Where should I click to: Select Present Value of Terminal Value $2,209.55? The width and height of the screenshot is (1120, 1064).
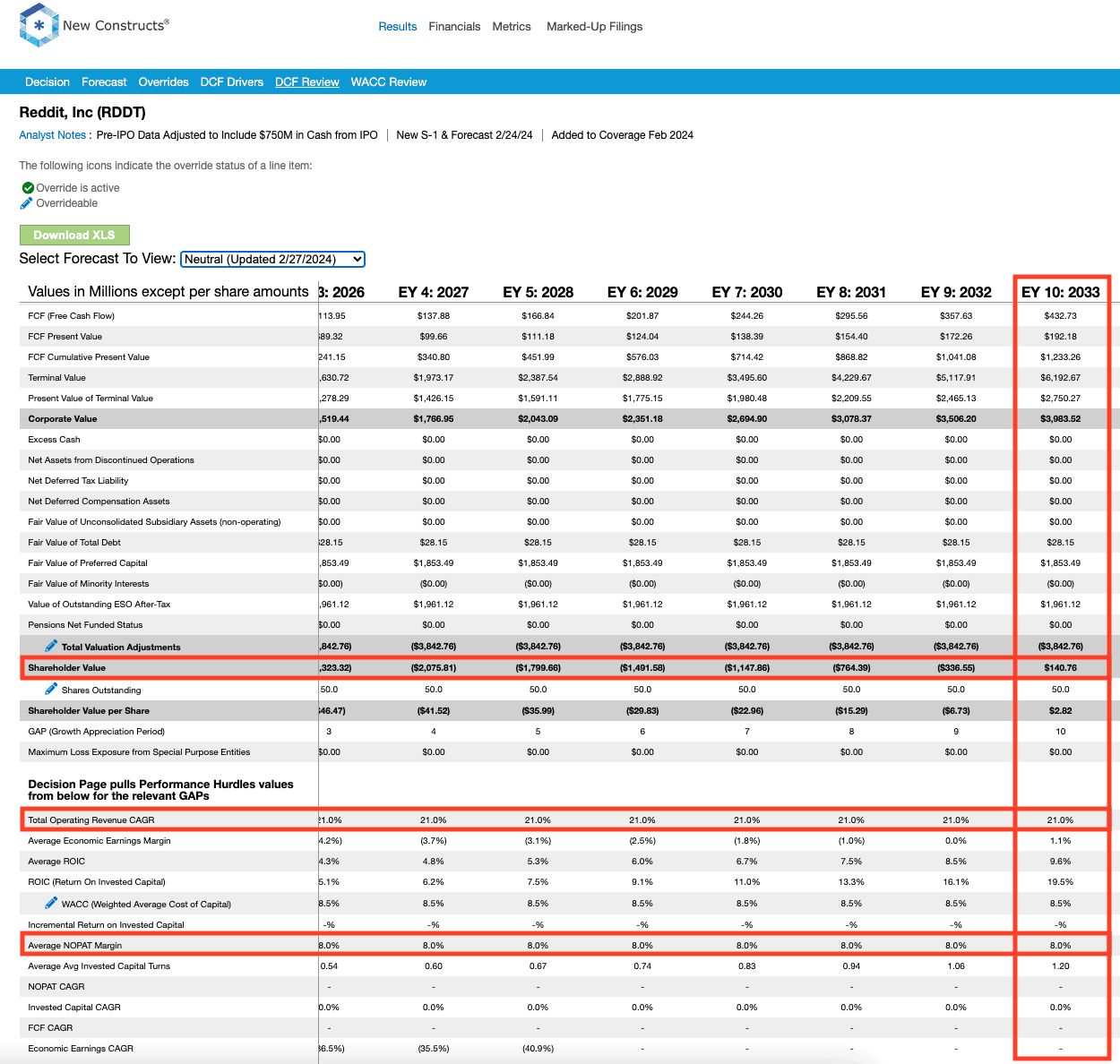851,399
